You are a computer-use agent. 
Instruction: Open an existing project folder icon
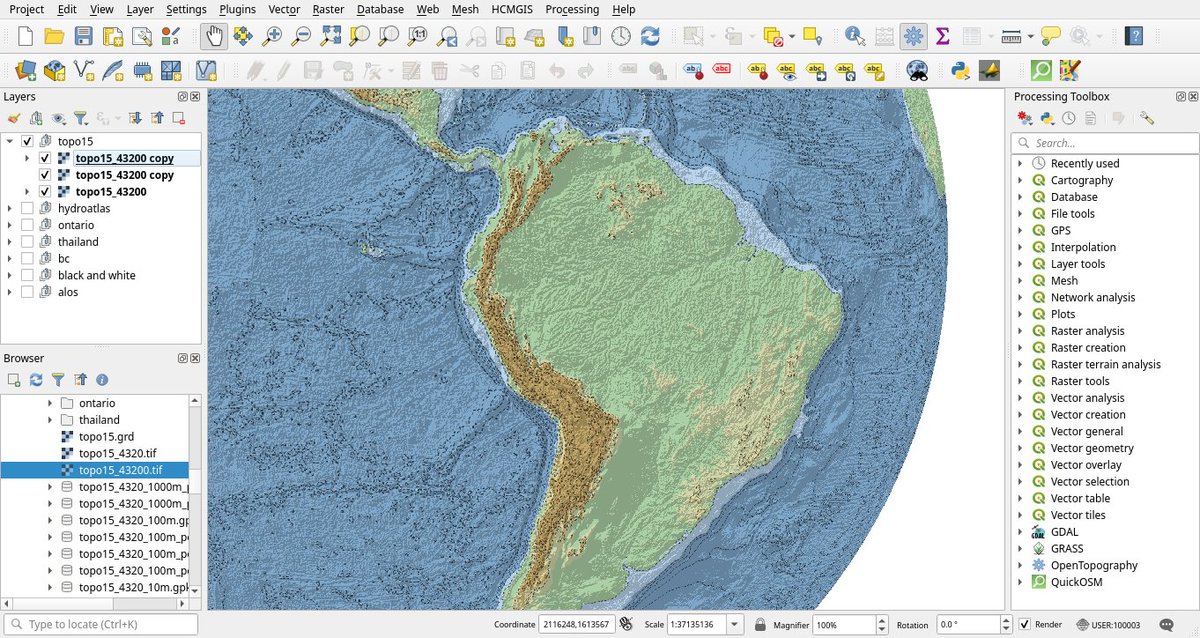tap(55, 36)
